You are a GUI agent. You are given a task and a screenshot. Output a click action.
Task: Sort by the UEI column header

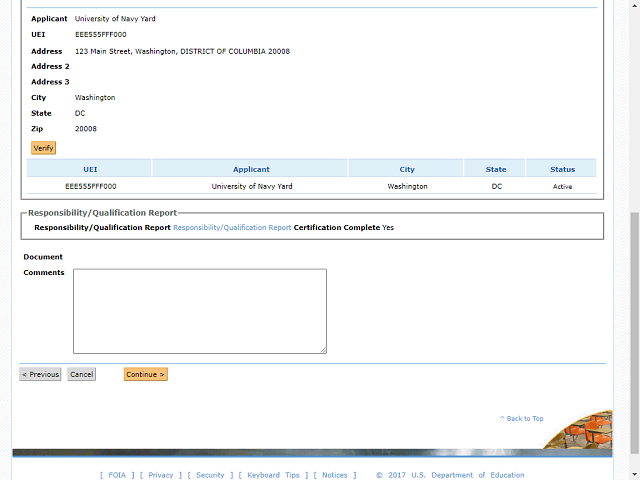click(x=90, y=169)
